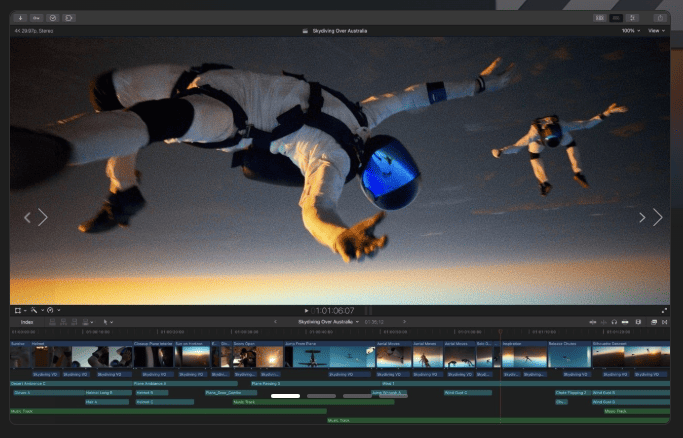Select the Chute Flapping 2 audio clip
Screen dimensions: 683x438
click(572, 393)
